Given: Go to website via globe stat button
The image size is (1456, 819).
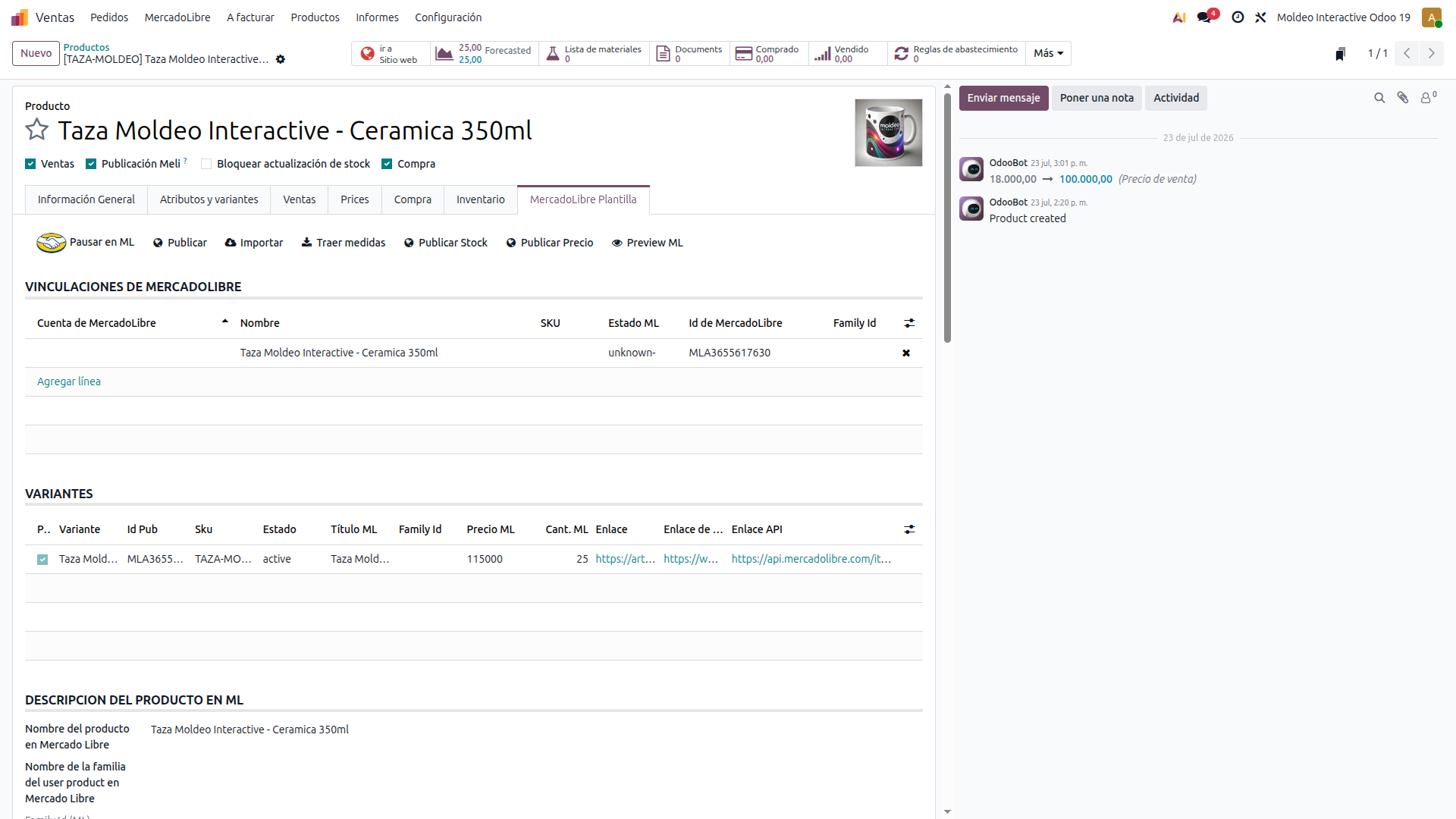Looking at the screenshot, I should coord(391,54).
